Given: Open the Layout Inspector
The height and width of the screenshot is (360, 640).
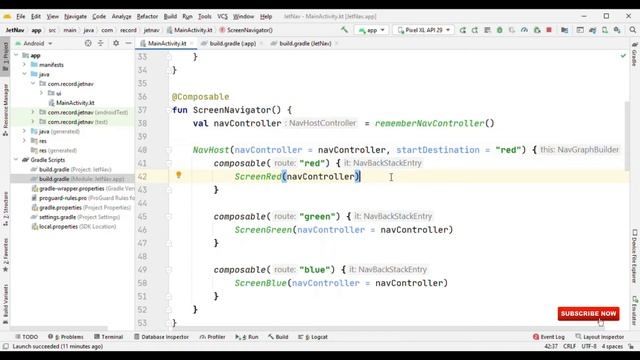Looking at the screenshot, I should pyautogui.click(x=600, y=337).
